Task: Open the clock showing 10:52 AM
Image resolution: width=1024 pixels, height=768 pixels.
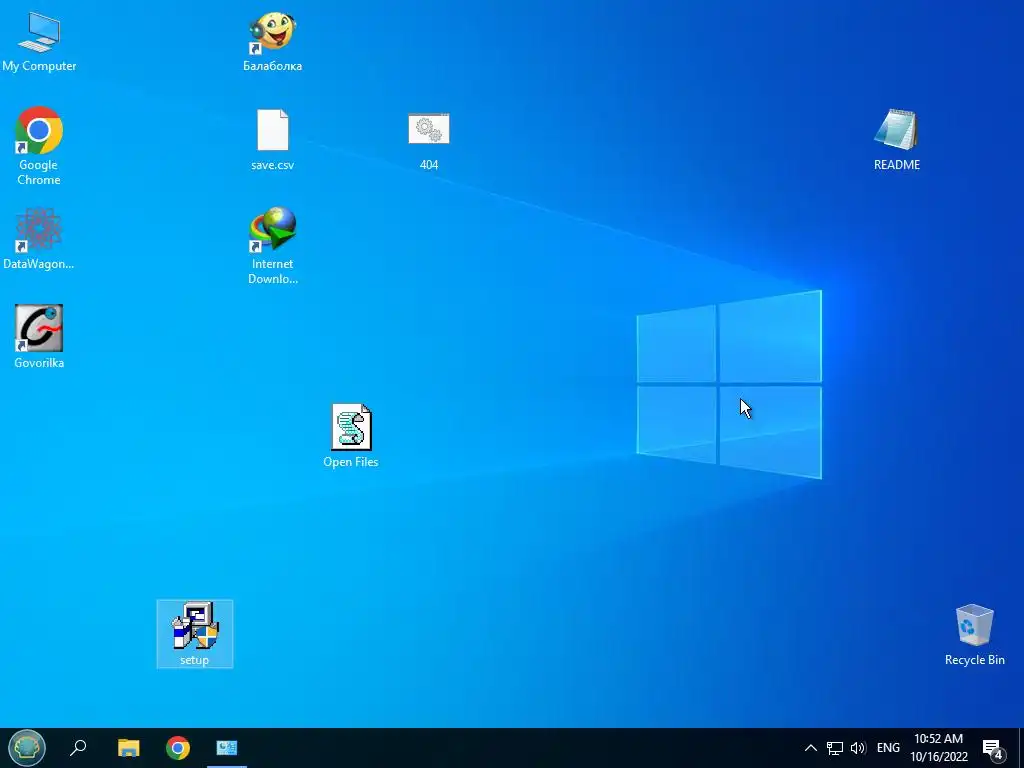Action: click(938, 748)
